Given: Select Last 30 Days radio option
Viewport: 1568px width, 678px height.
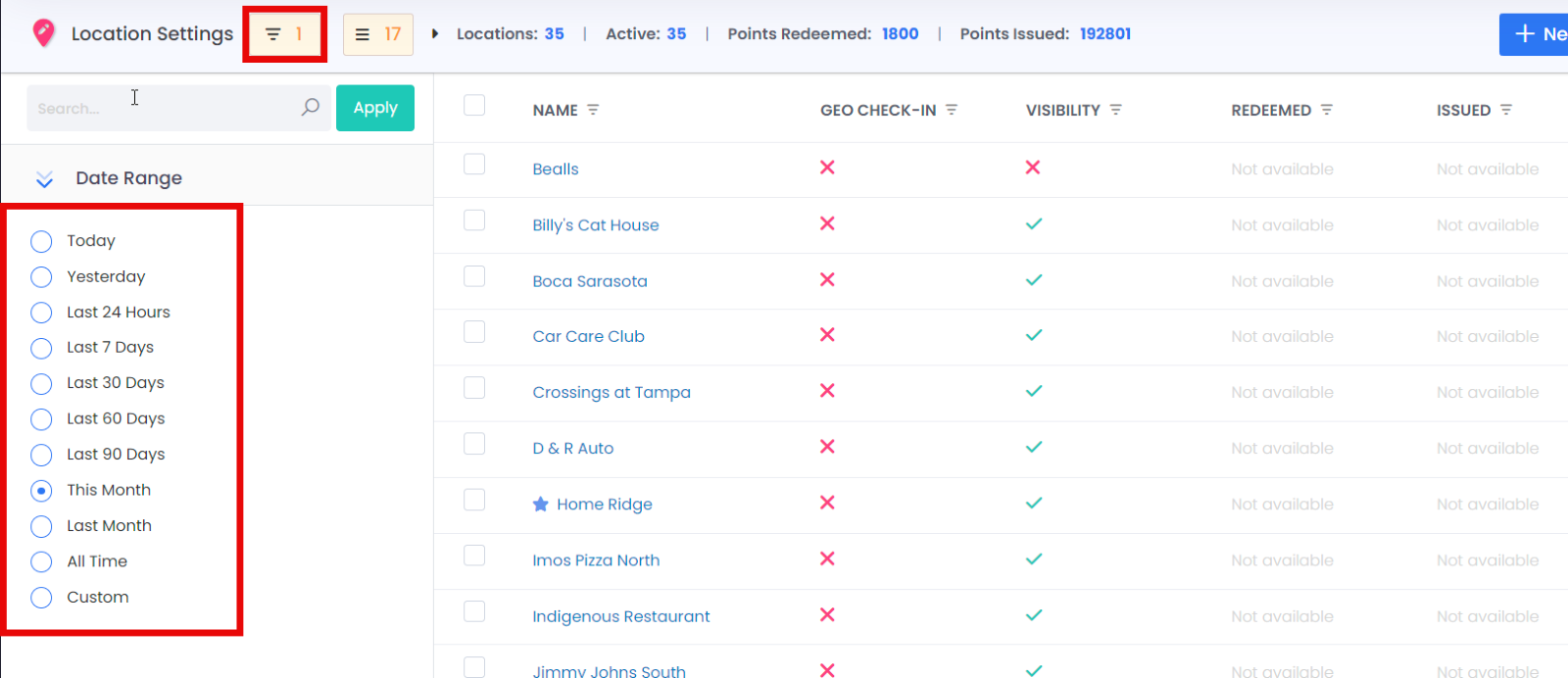Looking at the screenshot, I should [x=41, y=383].
